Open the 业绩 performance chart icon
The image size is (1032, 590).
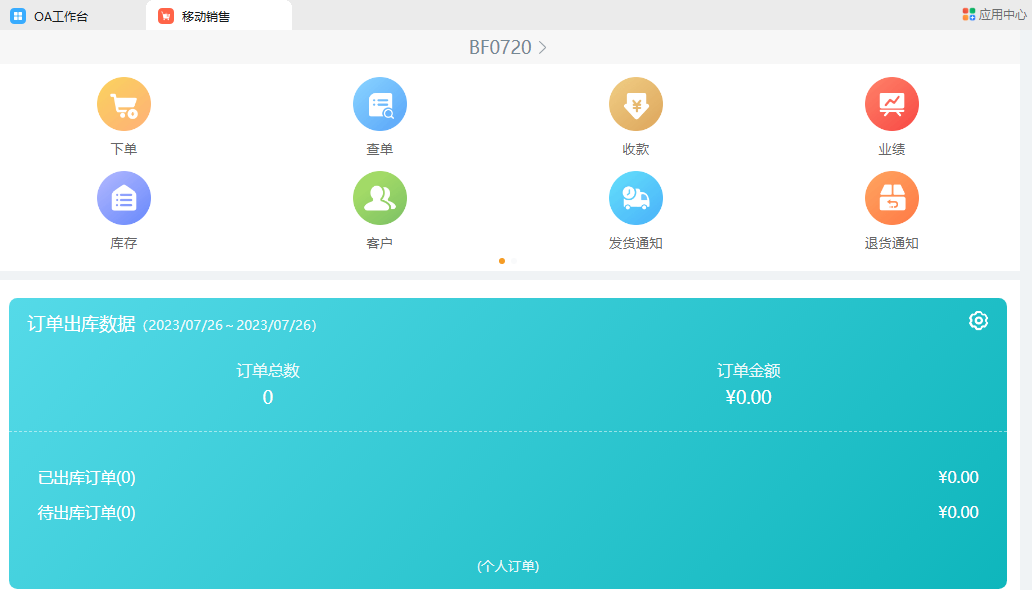click(x=892, y=105)
